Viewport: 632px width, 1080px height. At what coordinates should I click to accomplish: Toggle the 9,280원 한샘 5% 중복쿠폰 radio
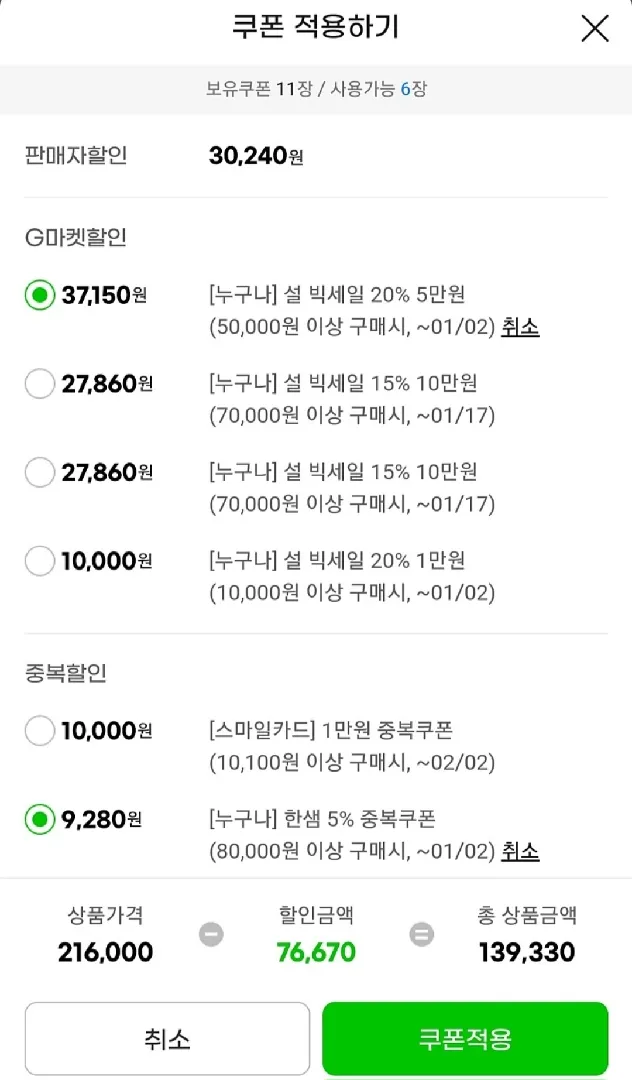[40, 820]
